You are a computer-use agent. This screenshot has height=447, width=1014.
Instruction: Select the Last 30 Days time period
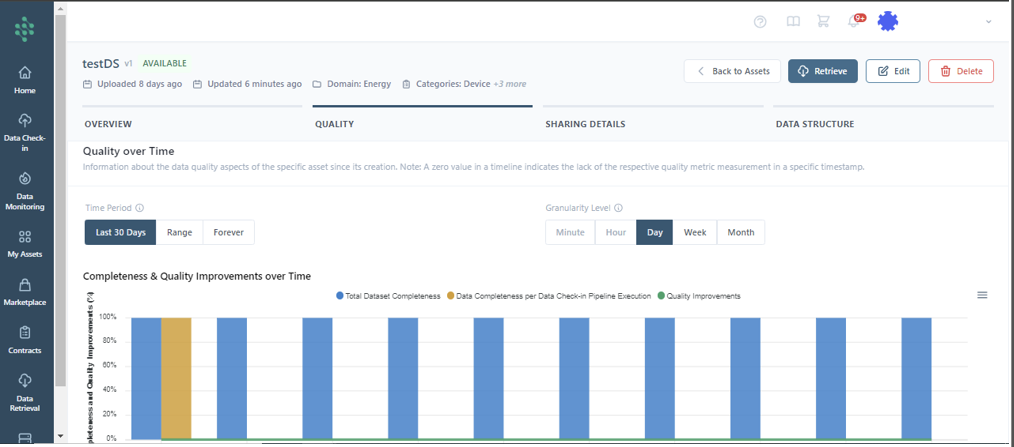click(120, 232)
